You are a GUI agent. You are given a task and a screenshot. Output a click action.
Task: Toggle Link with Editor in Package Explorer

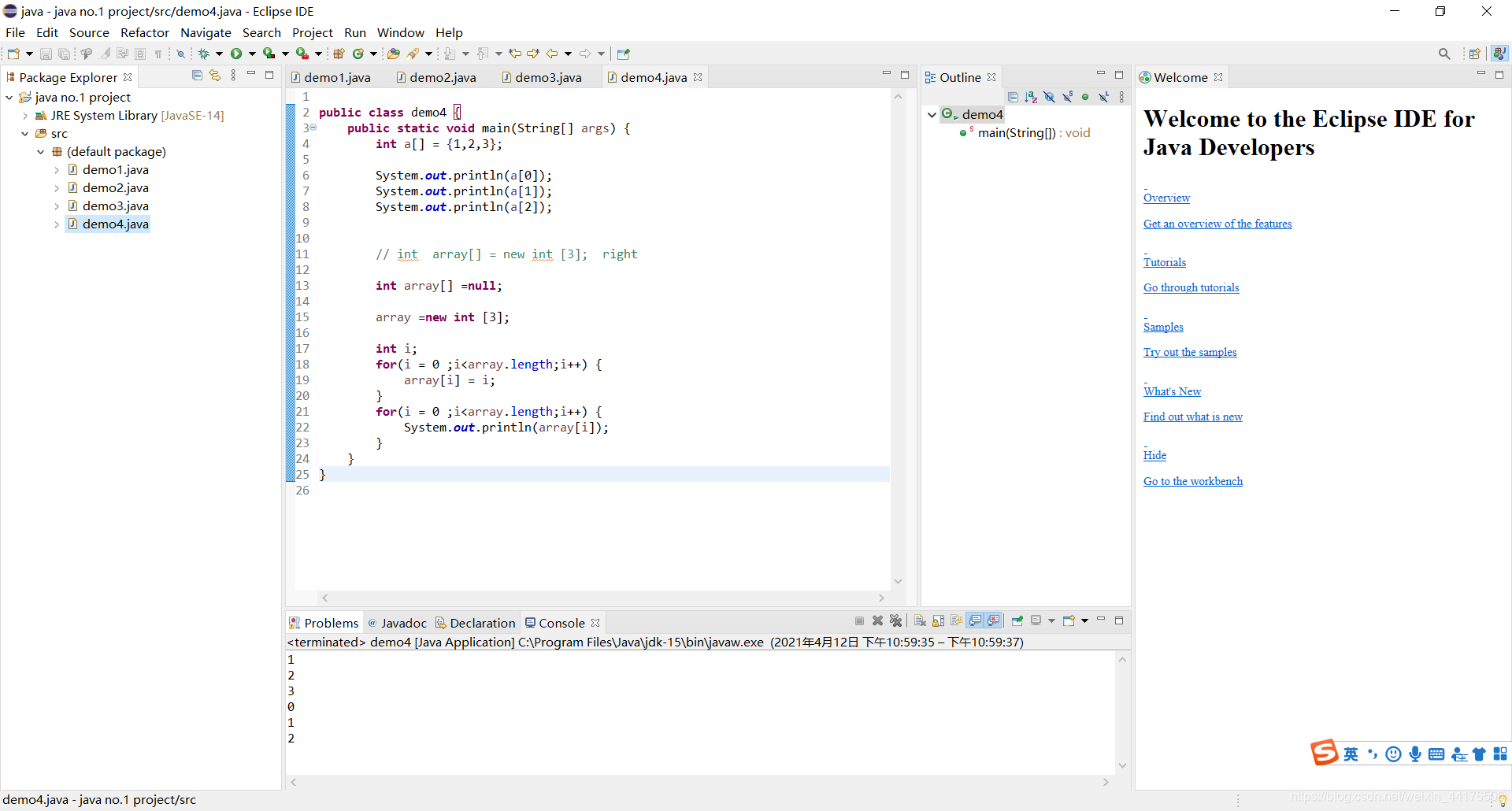click(215, 76)
